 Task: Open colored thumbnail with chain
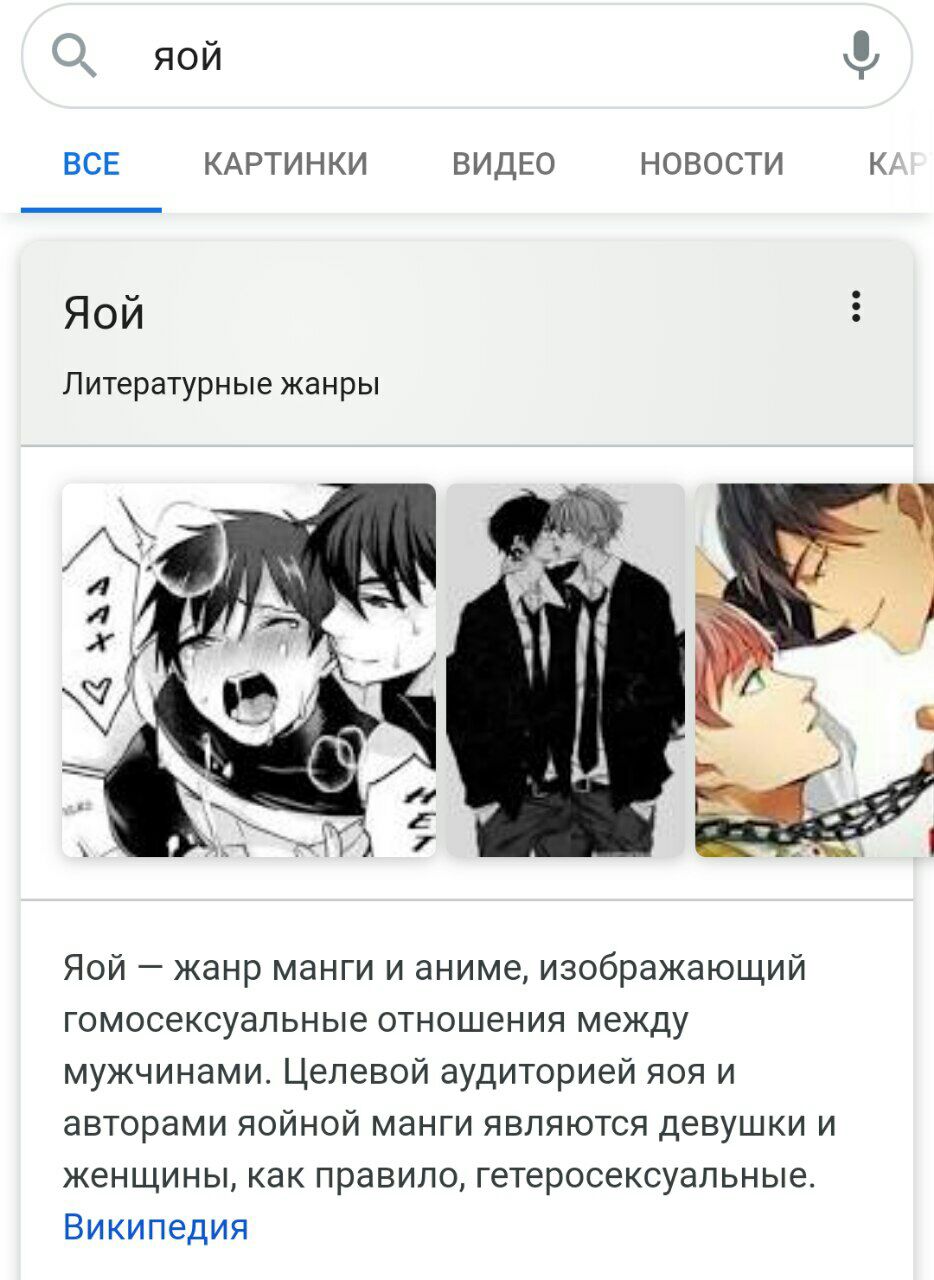tap(815, 670)
